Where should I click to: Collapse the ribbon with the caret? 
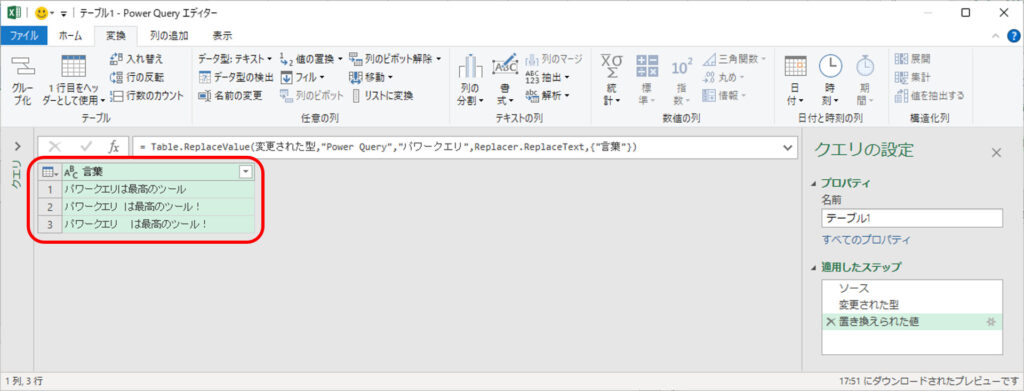pos(995,37)
